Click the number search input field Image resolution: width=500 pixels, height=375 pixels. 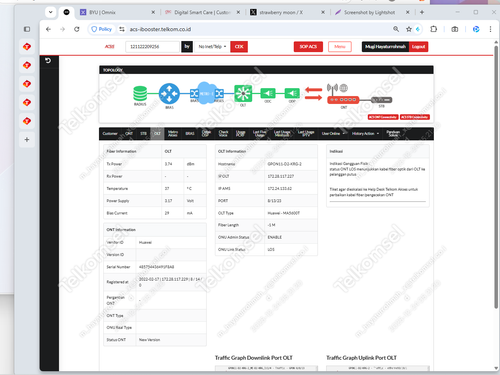click(152, 47)
